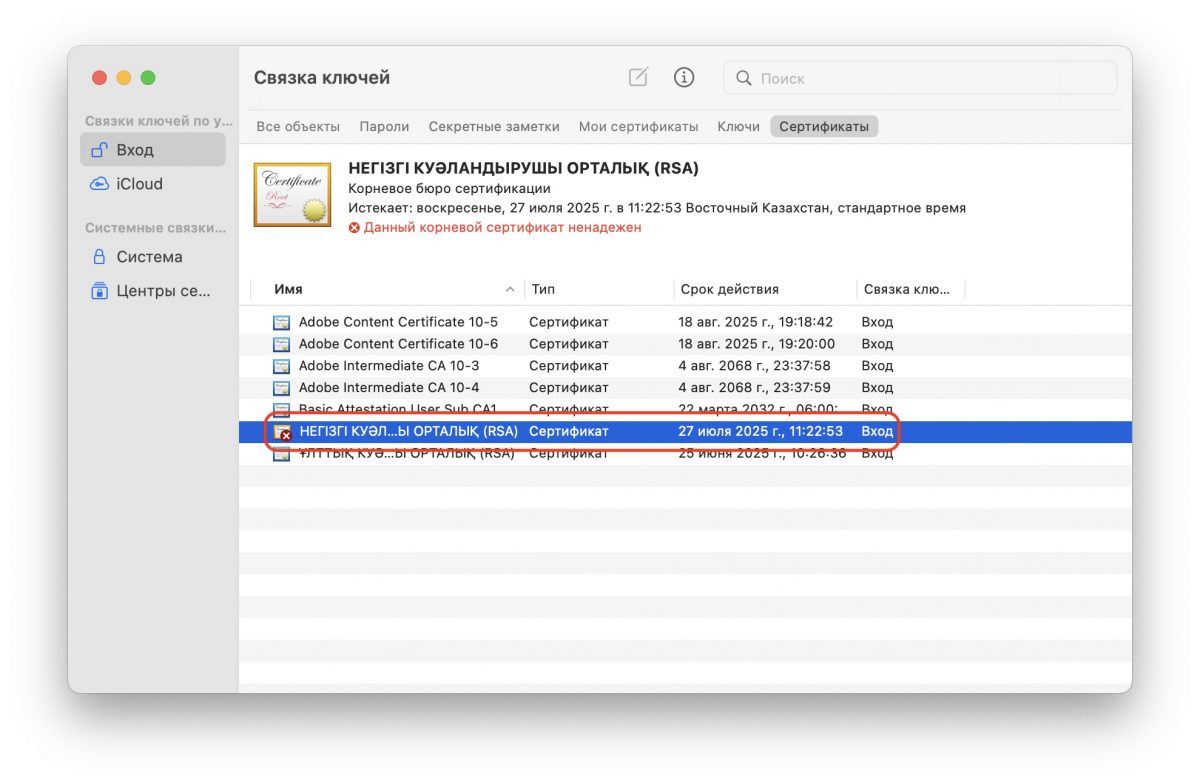
Task: Focus the Поиск search field
Action: [920, 78]
